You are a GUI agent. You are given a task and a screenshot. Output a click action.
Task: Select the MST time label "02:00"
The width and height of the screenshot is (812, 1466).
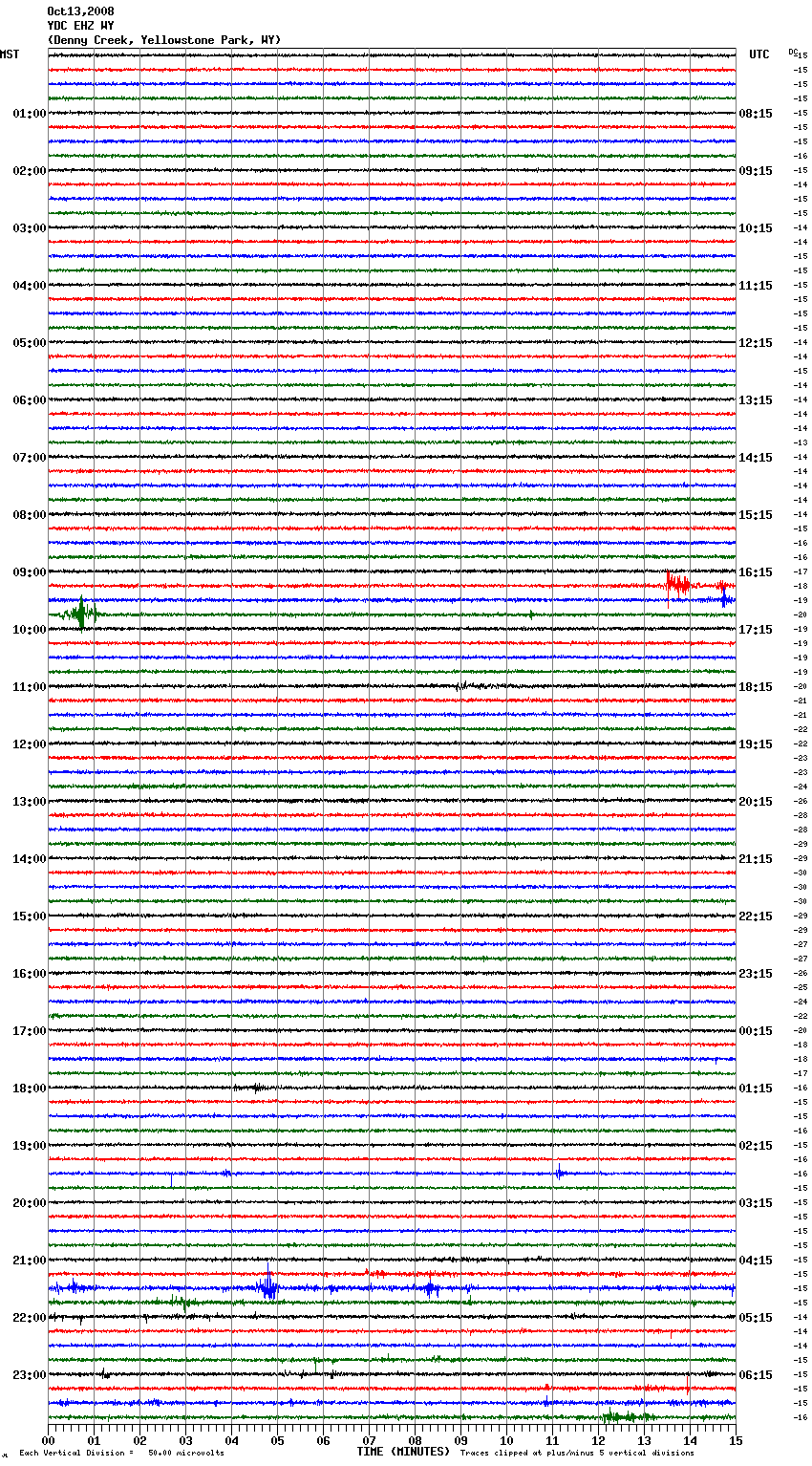pos(30,171)
